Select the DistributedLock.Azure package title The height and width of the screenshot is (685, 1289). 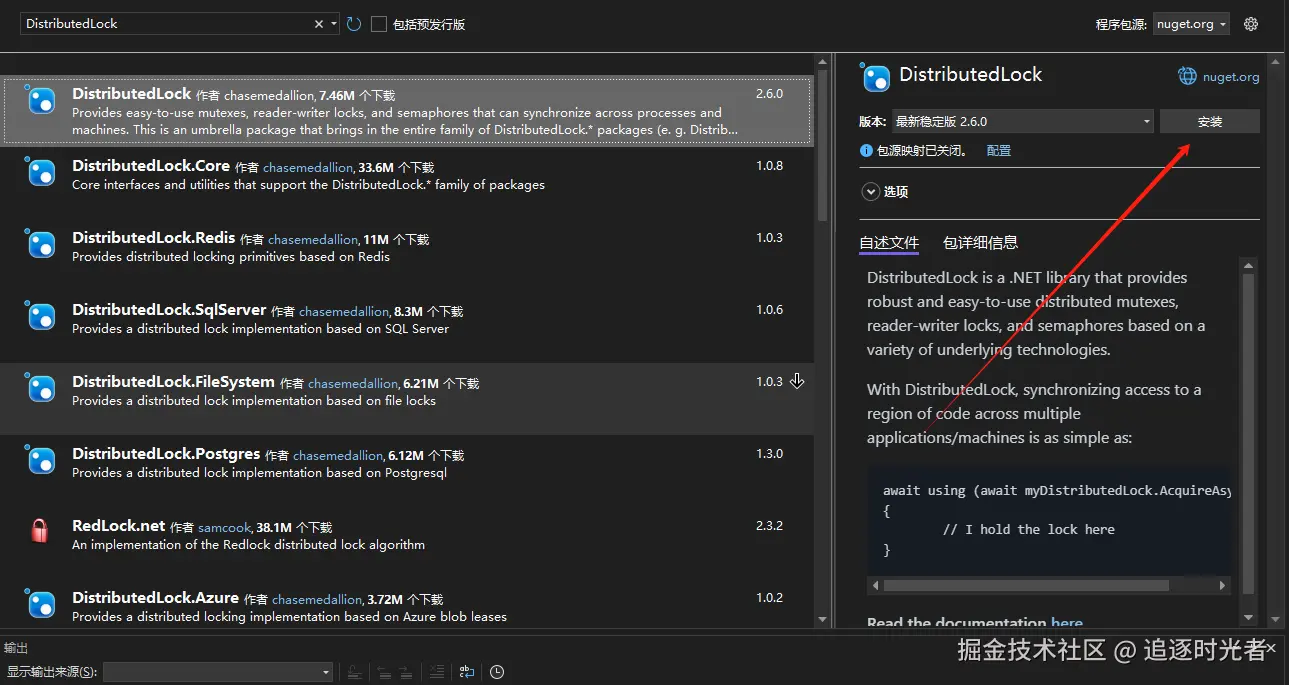tap(155, 597)
